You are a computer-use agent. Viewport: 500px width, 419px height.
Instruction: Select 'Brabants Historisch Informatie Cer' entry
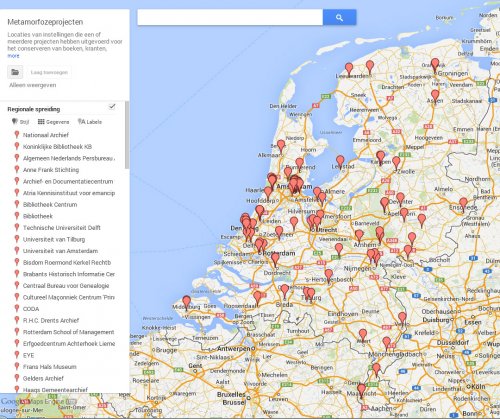point(69,274)
